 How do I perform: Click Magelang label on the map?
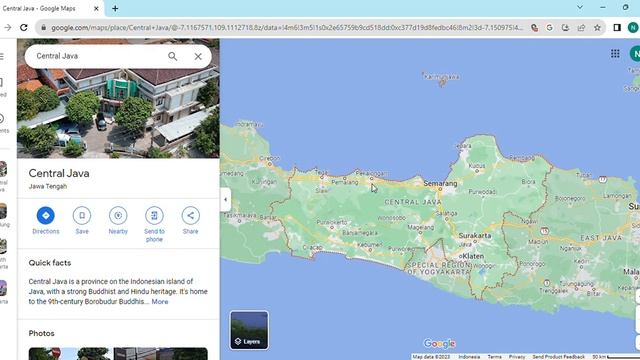click(420, 227)
